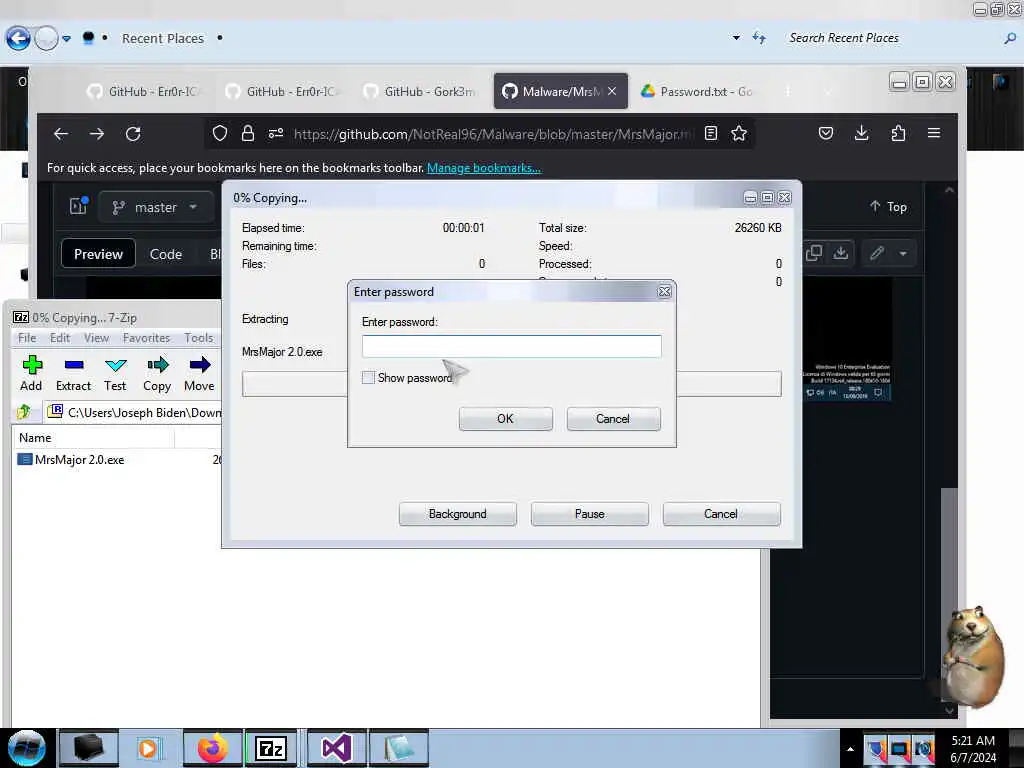Click the 7-Zip Copy toolbar icon
This screenshot has height=768, width=1024.
pos(157,374)
